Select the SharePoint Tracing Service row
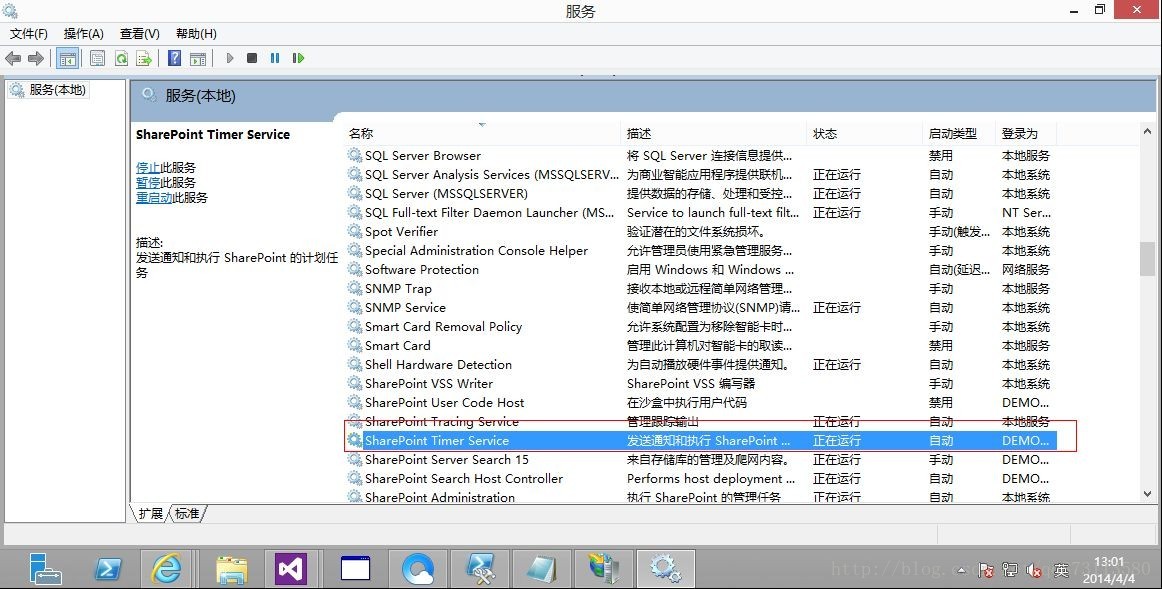1162x589 pixels. [701, 422]
